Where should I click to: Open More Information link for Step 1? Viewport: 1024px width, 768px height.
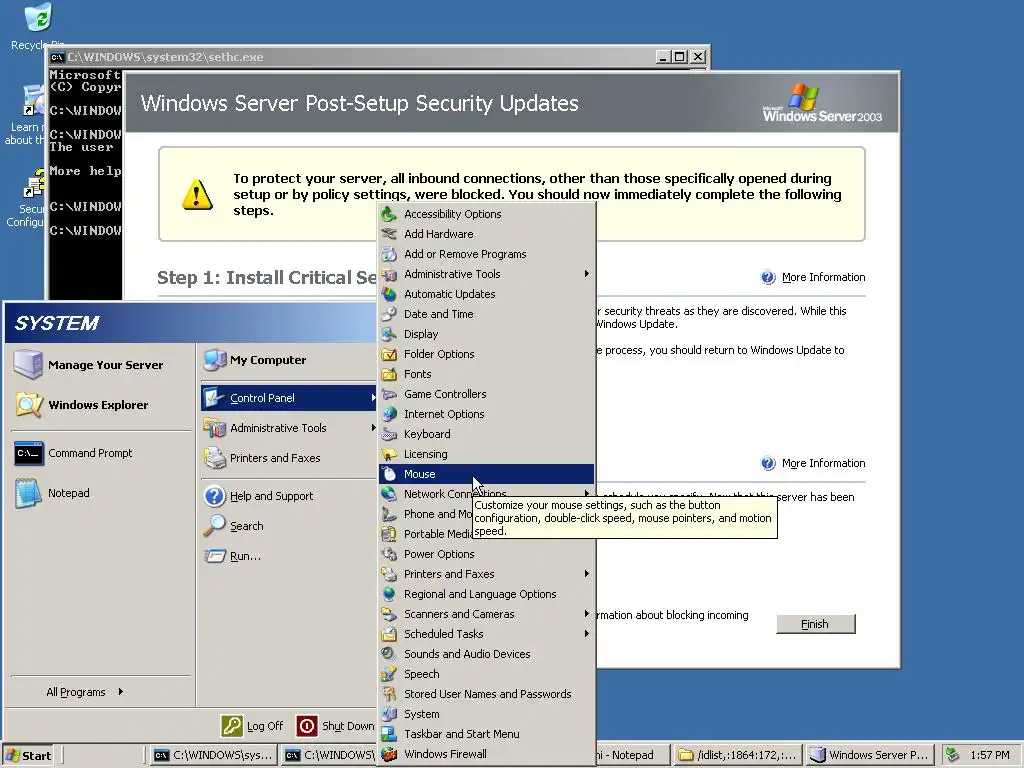[824, 277]
